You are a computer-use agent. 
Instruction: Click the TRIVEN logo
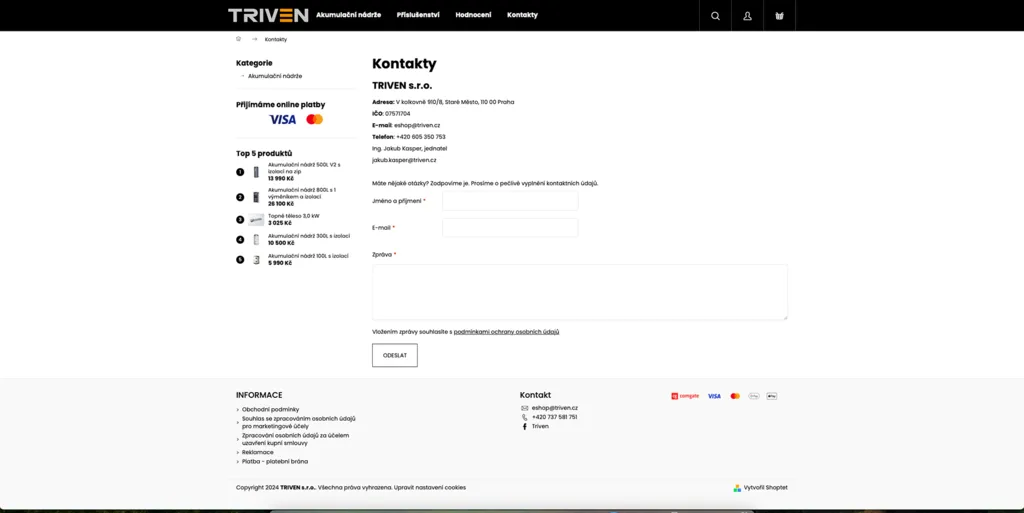(268, 15)
